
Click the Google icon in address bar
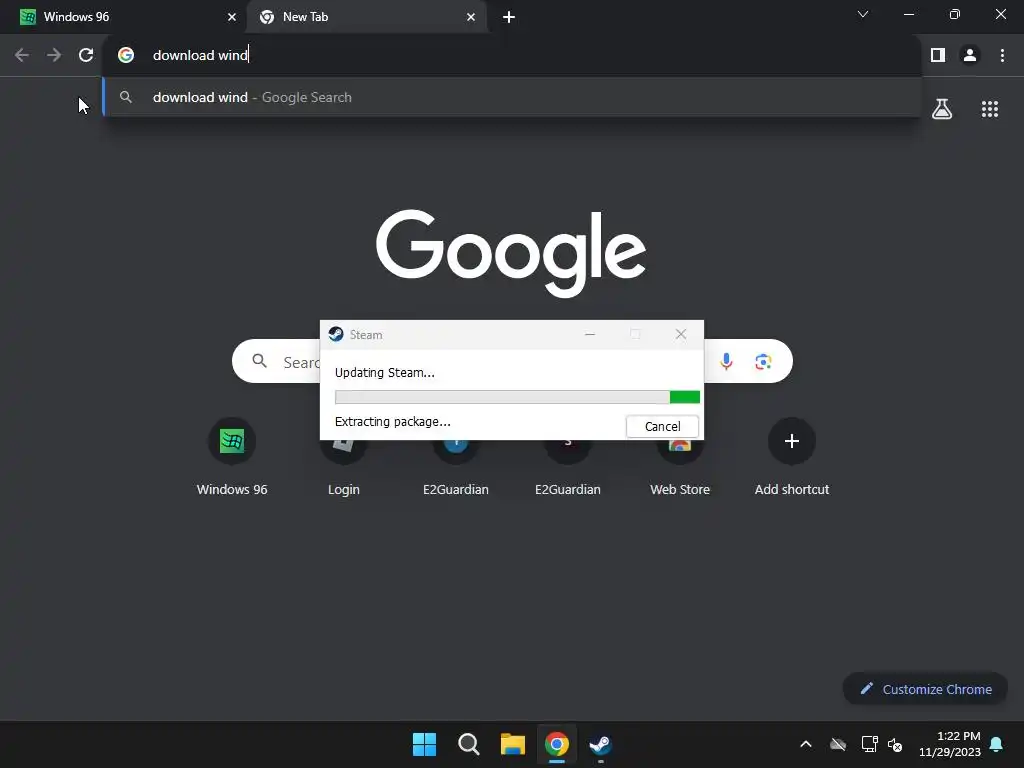126,55
